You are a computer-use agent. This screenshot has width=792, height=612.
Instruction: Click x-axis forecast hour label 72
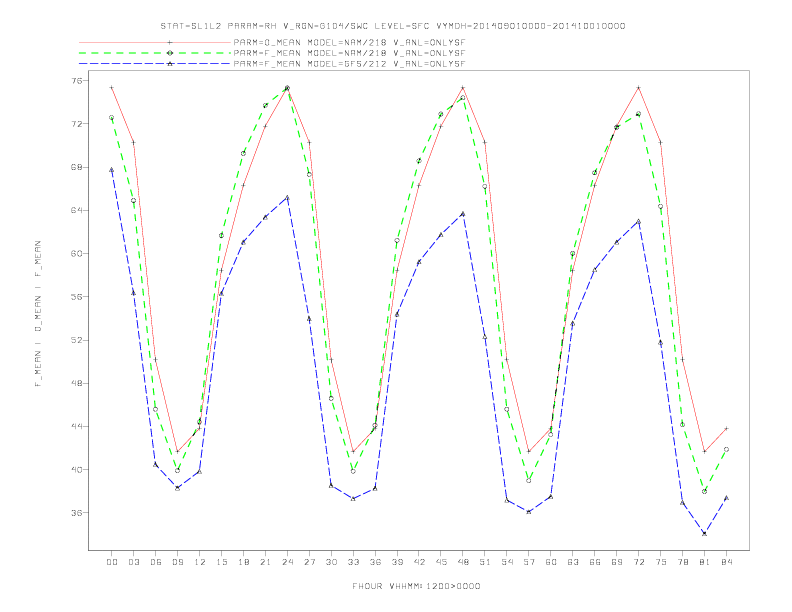pos(639,562)
